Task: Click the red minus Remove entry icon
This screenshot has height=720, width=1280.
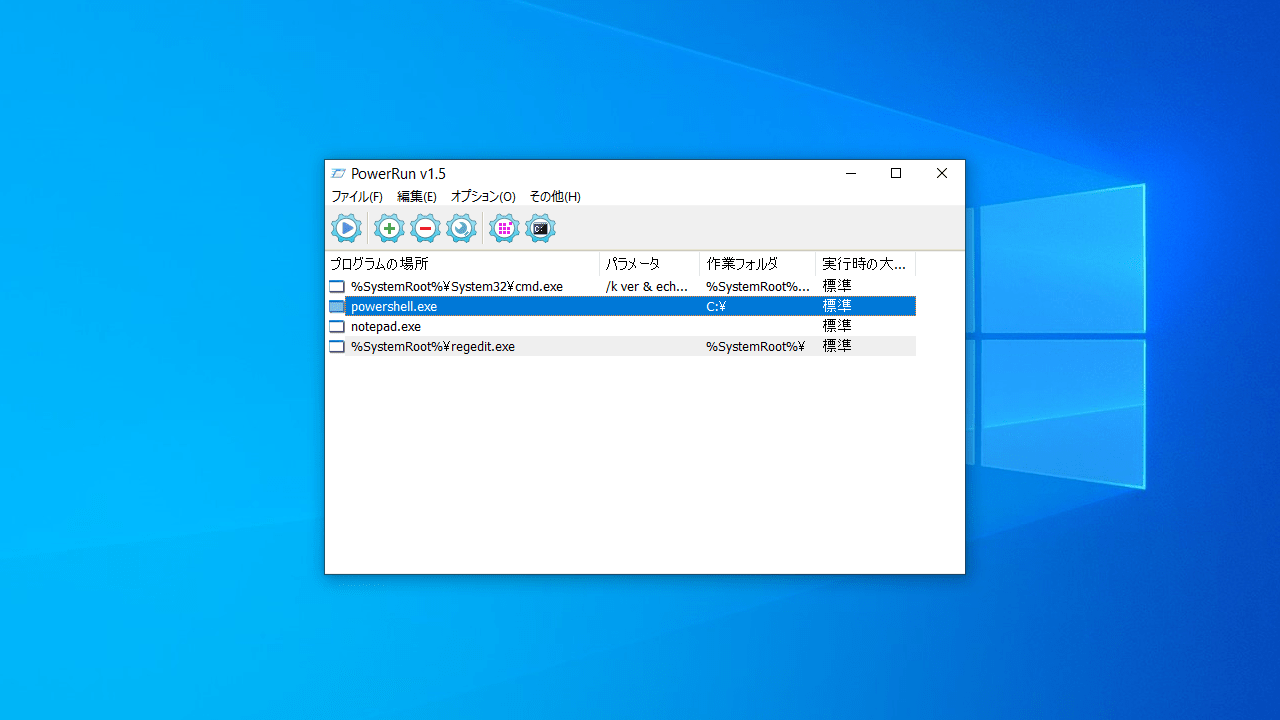Action: point(425,229)
